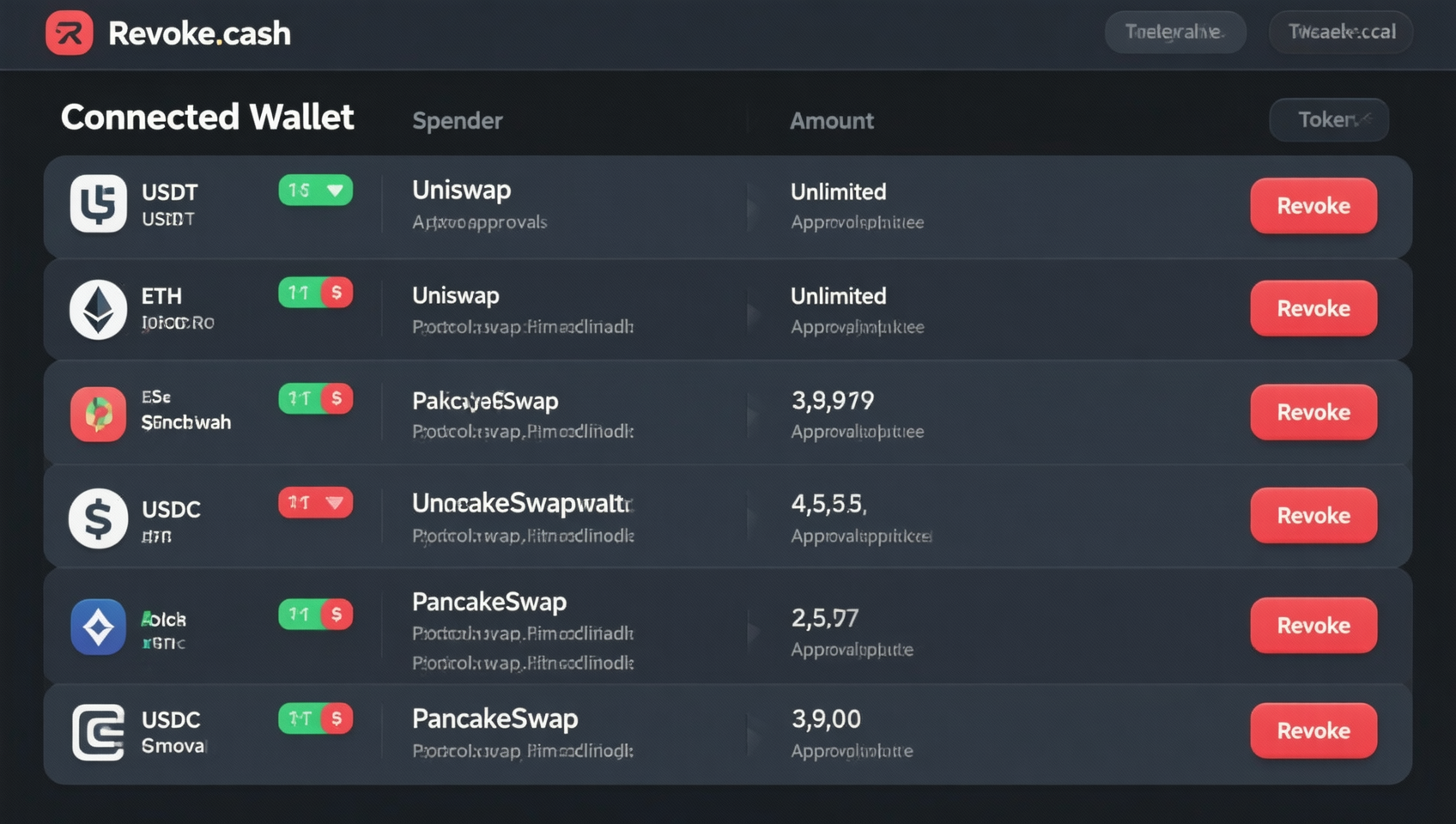
Task: Click the bottom USDC token icon
Action: coord(98,732)
